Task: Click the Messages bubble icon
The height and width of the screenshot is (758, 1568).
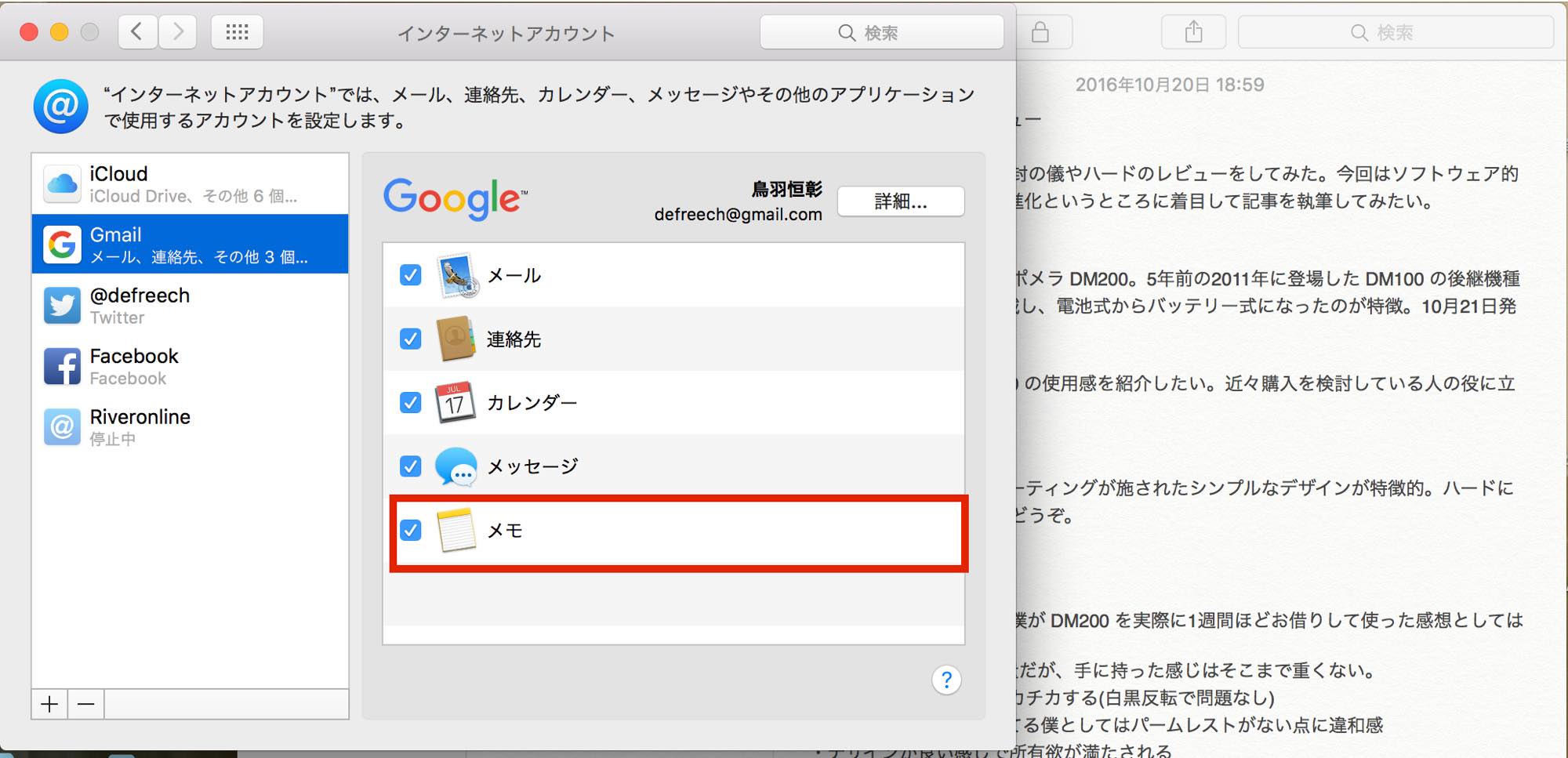Action: (456, 466)
